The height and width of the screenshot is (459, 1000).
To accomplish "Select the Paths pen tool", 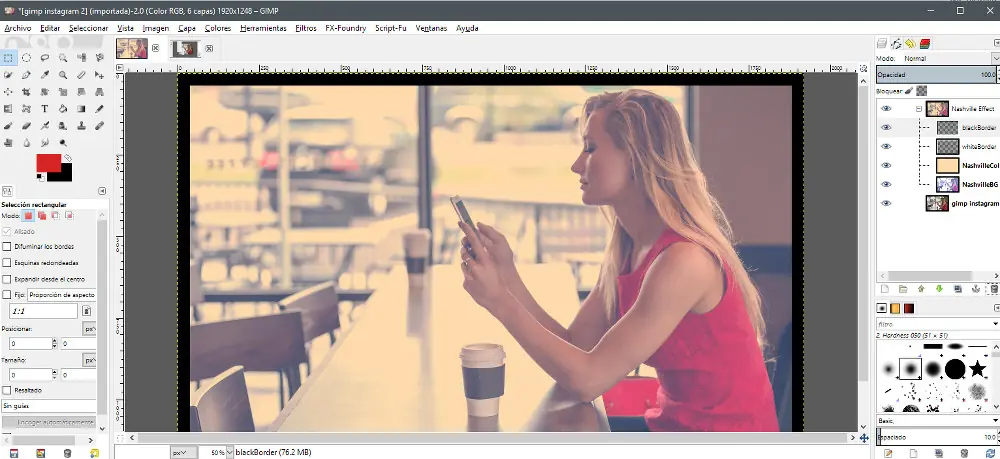I will (26, 75).
